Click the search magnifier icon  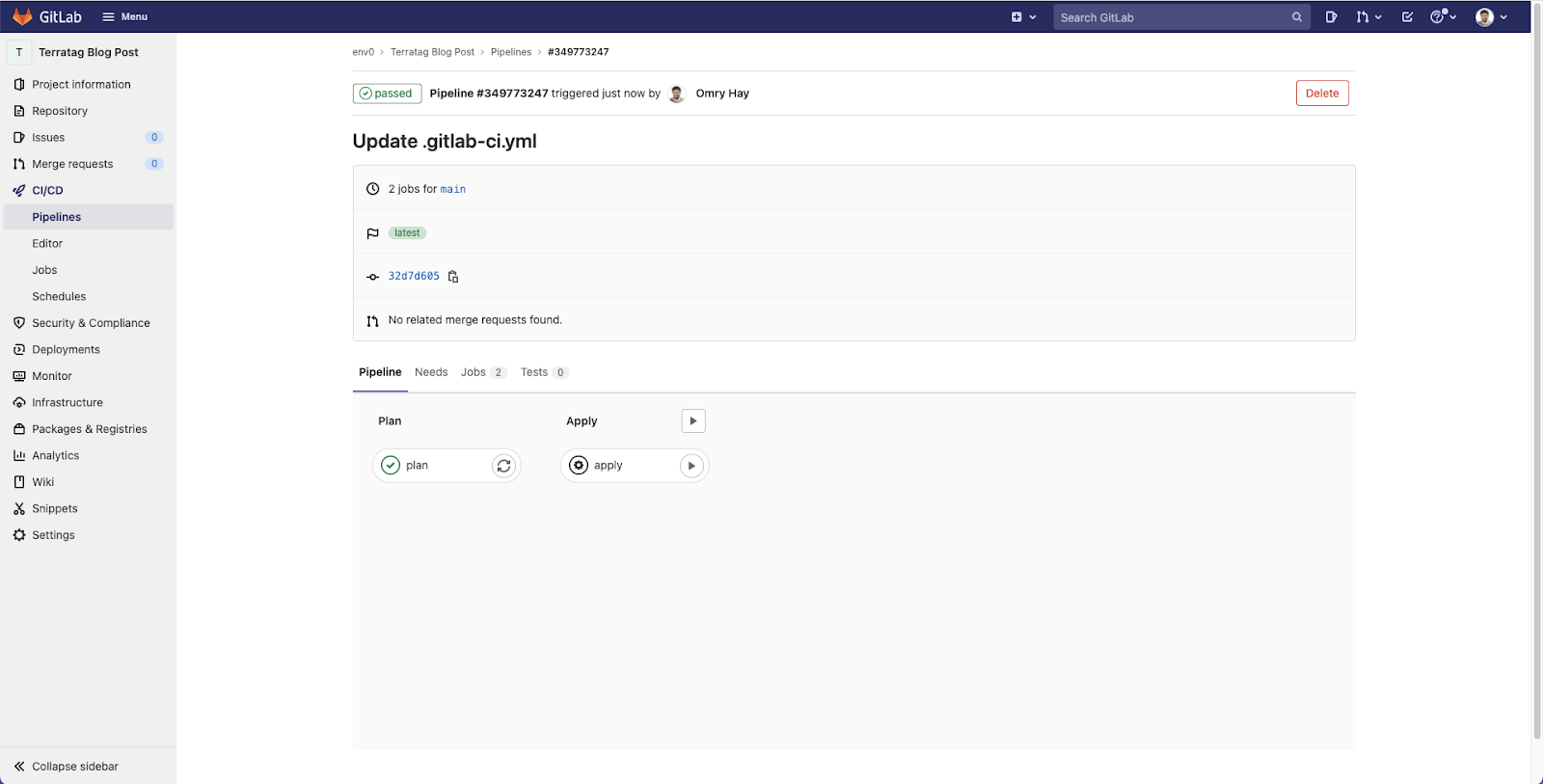[1297, 17]
